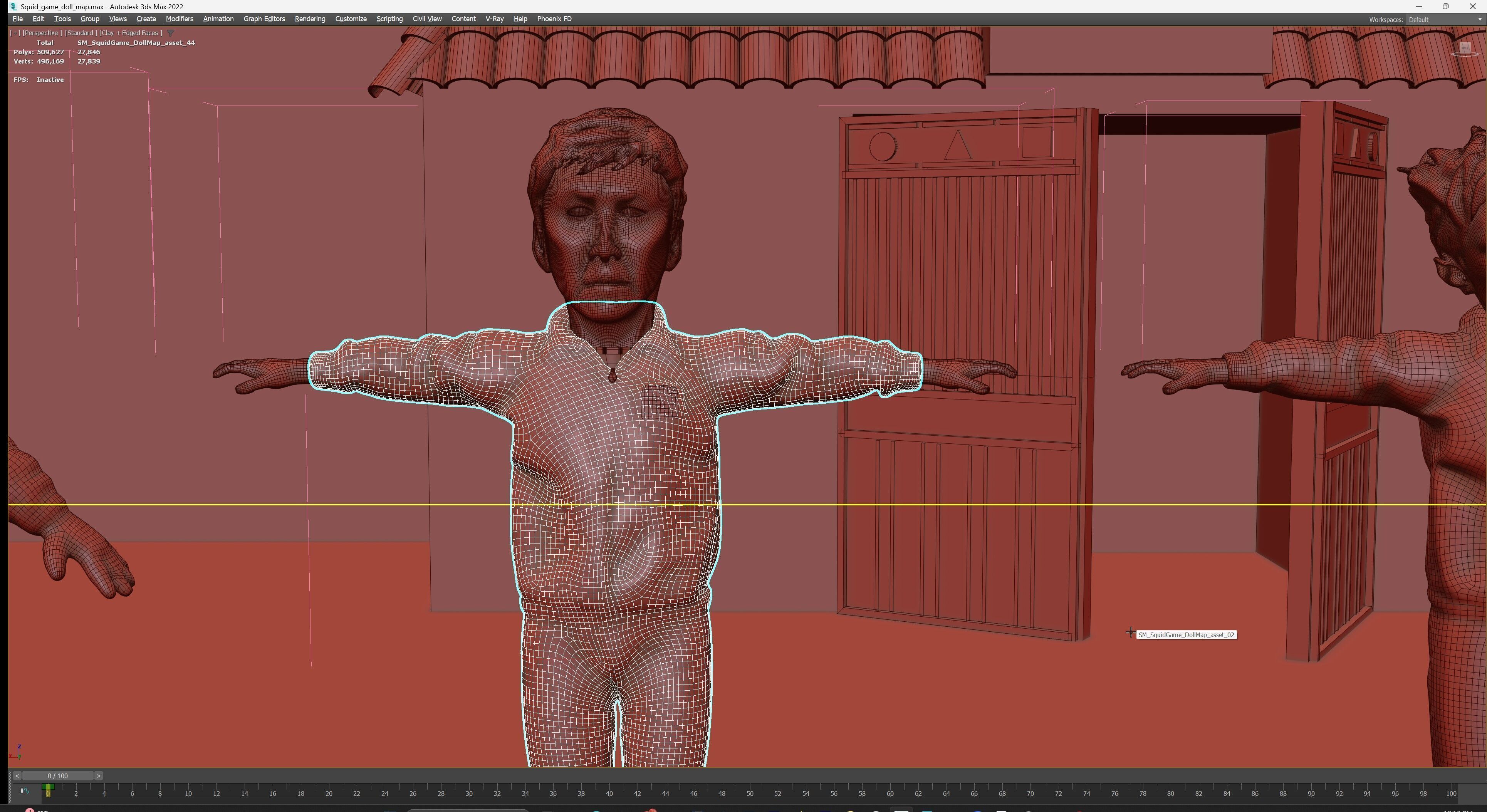Viewport: 1487px width, 812px height.
Task: Step to next frame with > button
Action: pos(98,776)
